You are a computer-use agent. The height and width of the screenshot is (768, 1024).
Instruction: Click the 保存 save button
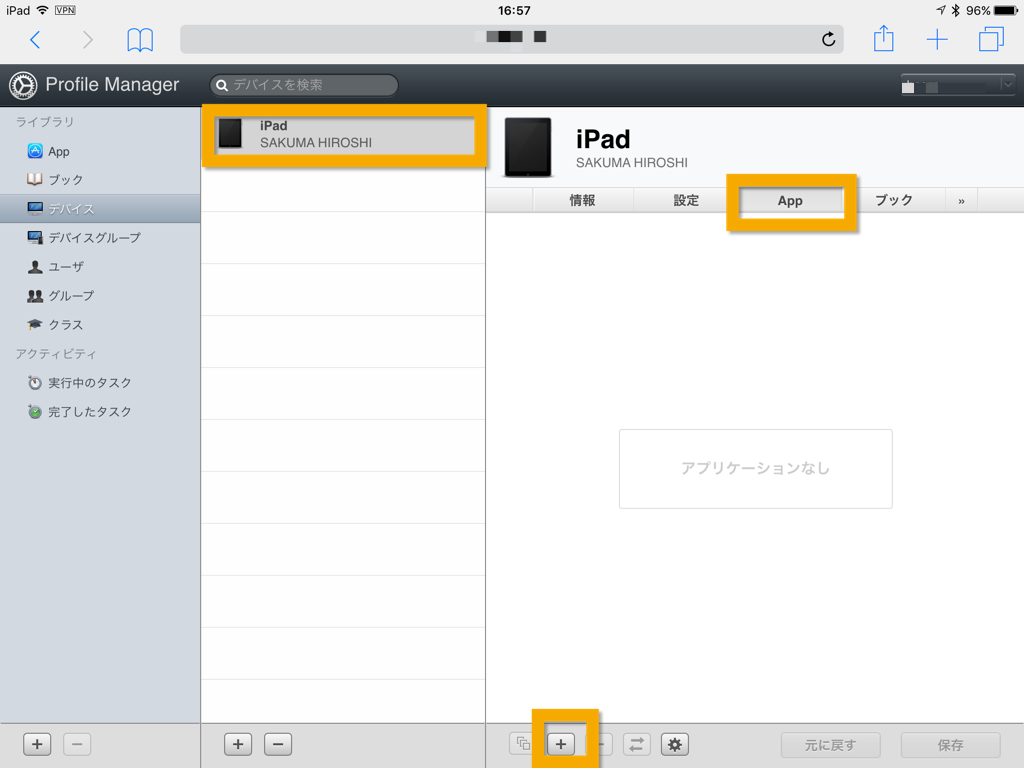[x=950, y=744]
